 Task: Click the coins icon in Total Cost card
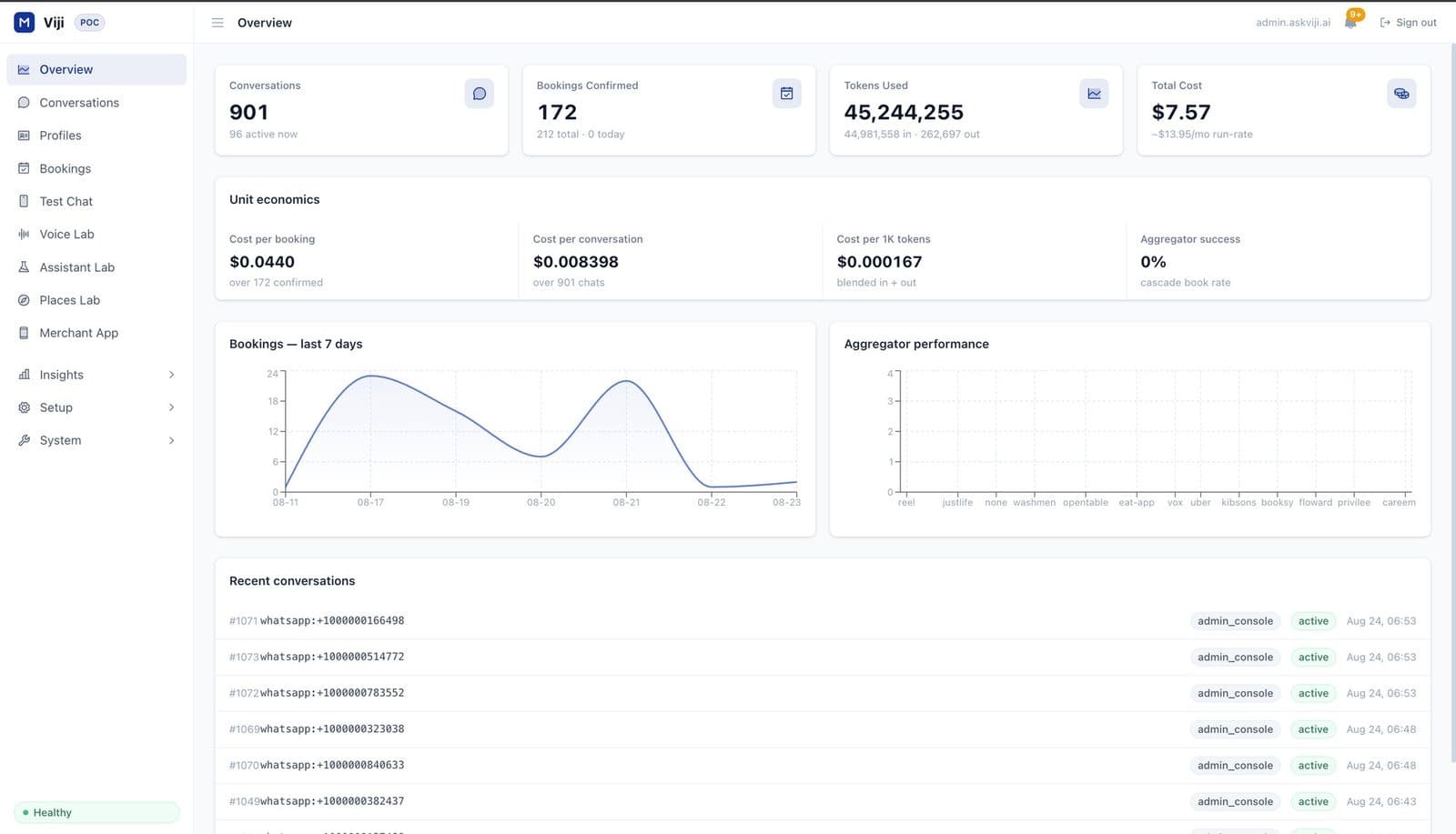pos(1401,94)
